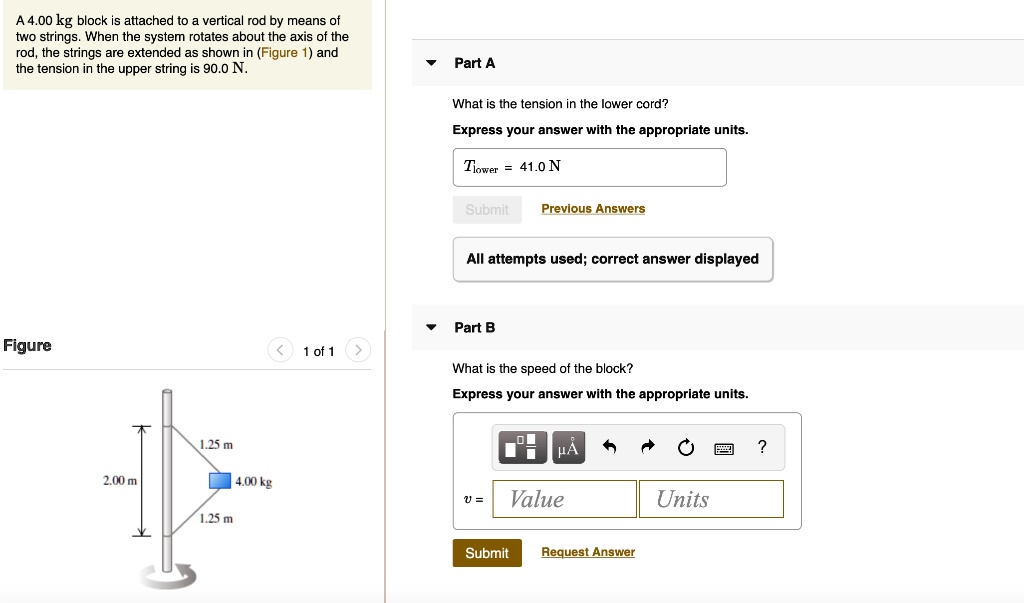Image resolution: width=1024 pixels, height=603 pixels.
Task: Click the Units input field
Action: 710,499
